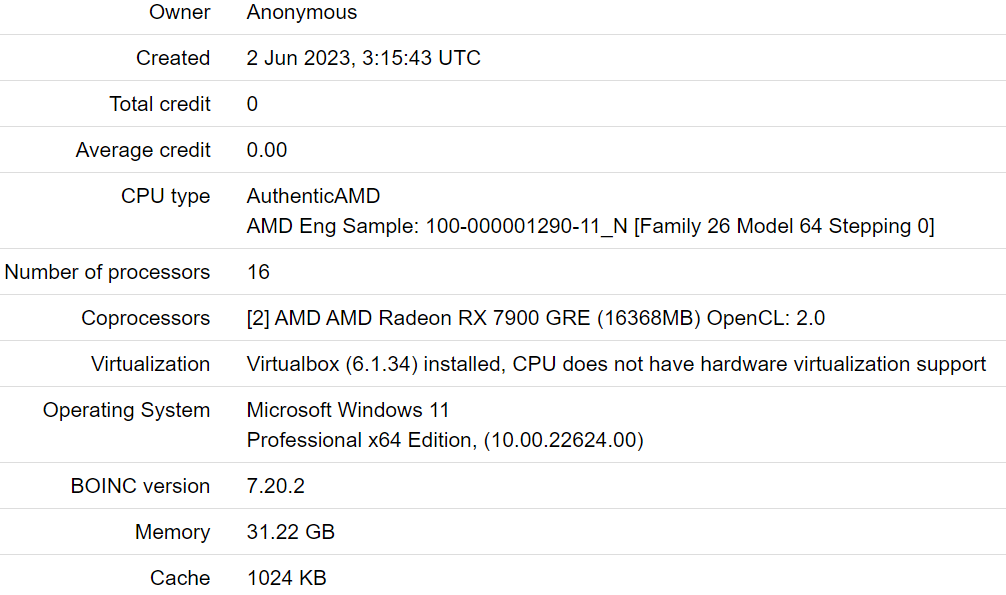Viewport: 1006px width, 595px height.
Task: Click the CPU type row label
Action: click(x=166, y=196)
